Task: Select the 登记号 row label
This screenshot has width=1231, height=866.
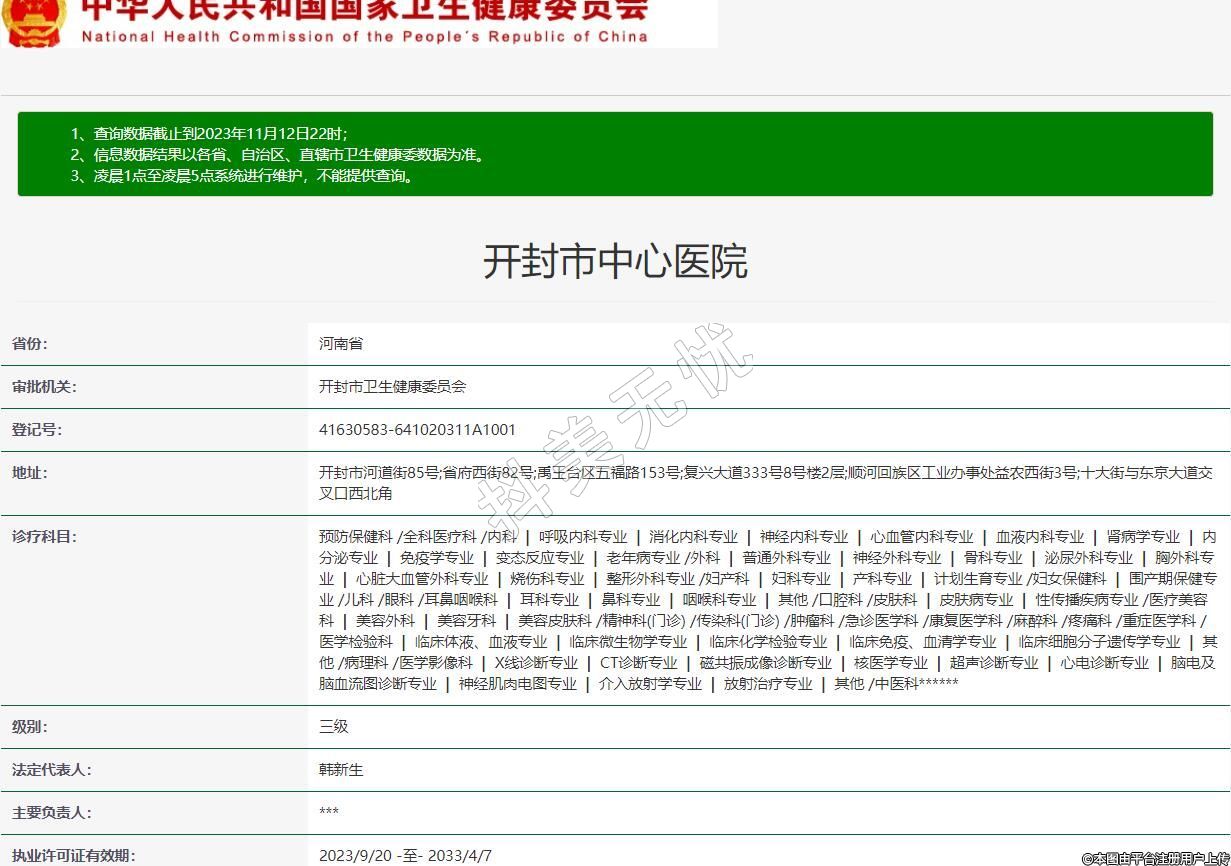Action: [37, 430]
